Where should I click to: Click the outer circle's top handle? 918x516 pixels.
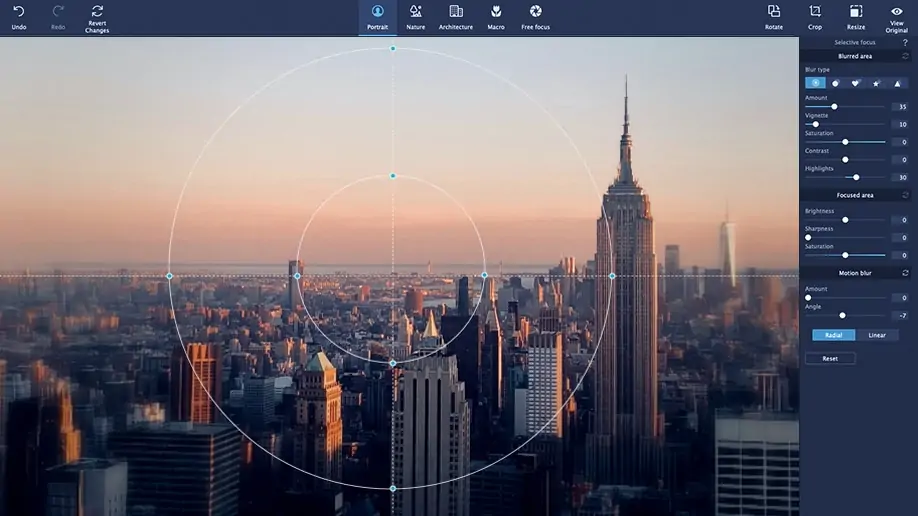[x=393, y=49]
